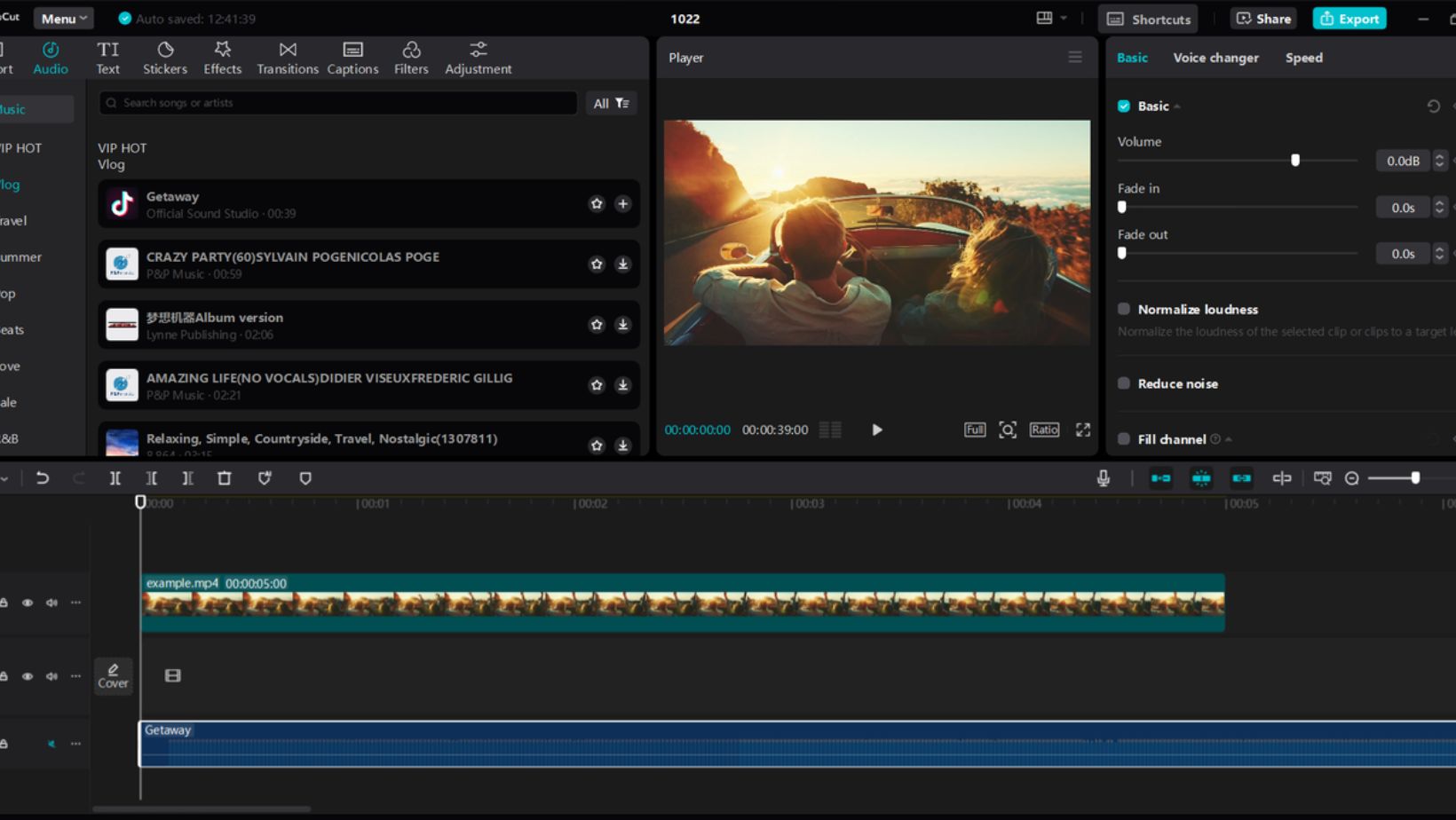Enter fullscreen player mode
This screenshot has width=1456, height=820.
pos(1083,430)
